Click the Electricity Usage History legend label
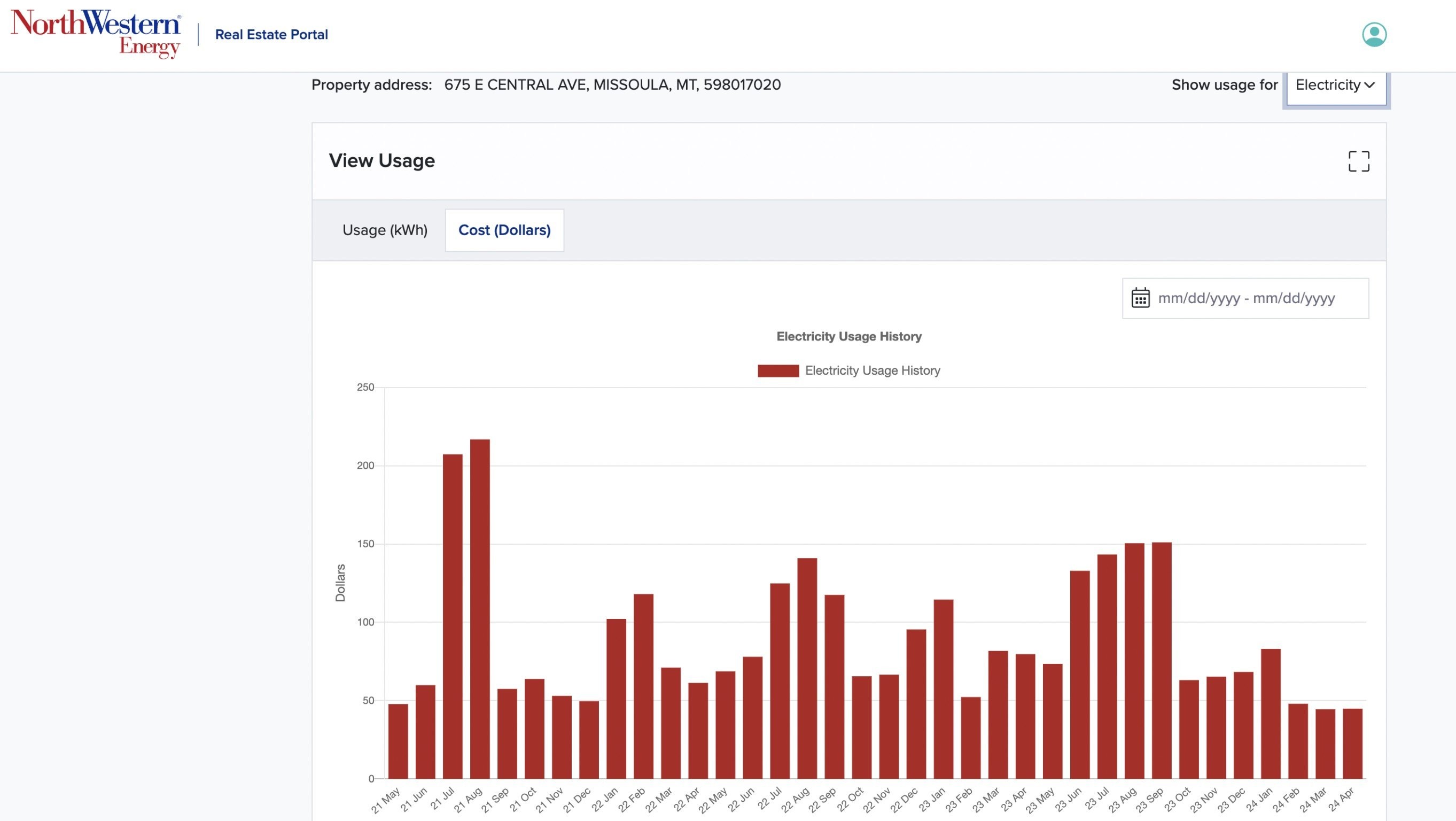This screenshot has height=821, width=1456. point(872,370)
